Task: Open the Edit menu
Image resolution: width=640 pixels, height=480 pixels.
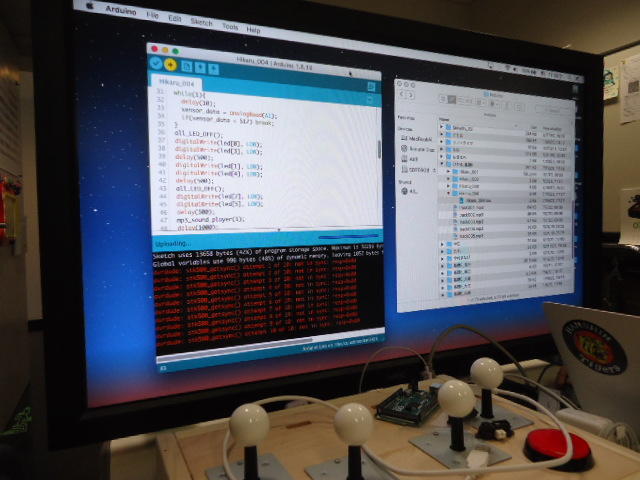Action: (x=175, y=18)
